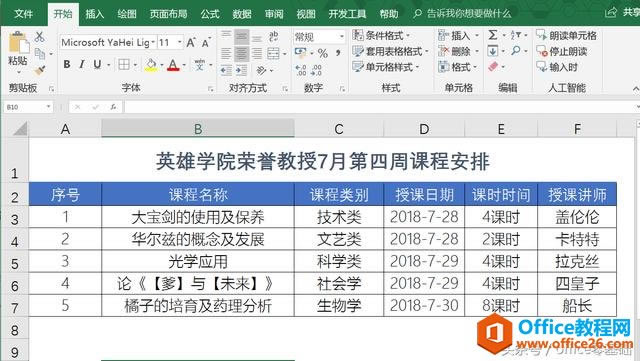Click the insert function fx icon
Image resolution: width=640 pixels, height=361 pixels.
coord(113,107)
